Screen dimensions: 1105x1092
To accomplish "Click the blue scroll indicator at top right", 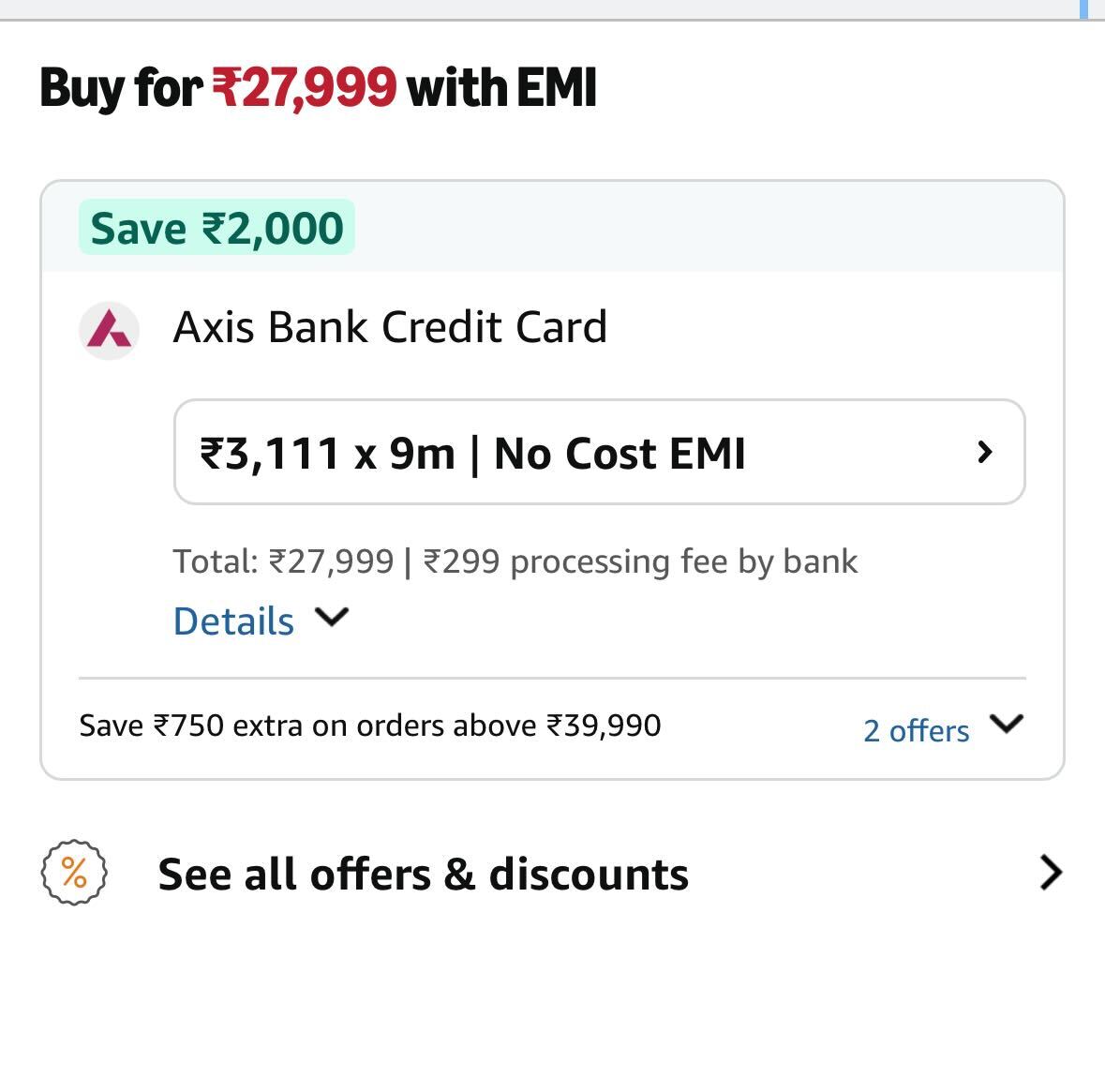I will click(x=1083, y=8).
